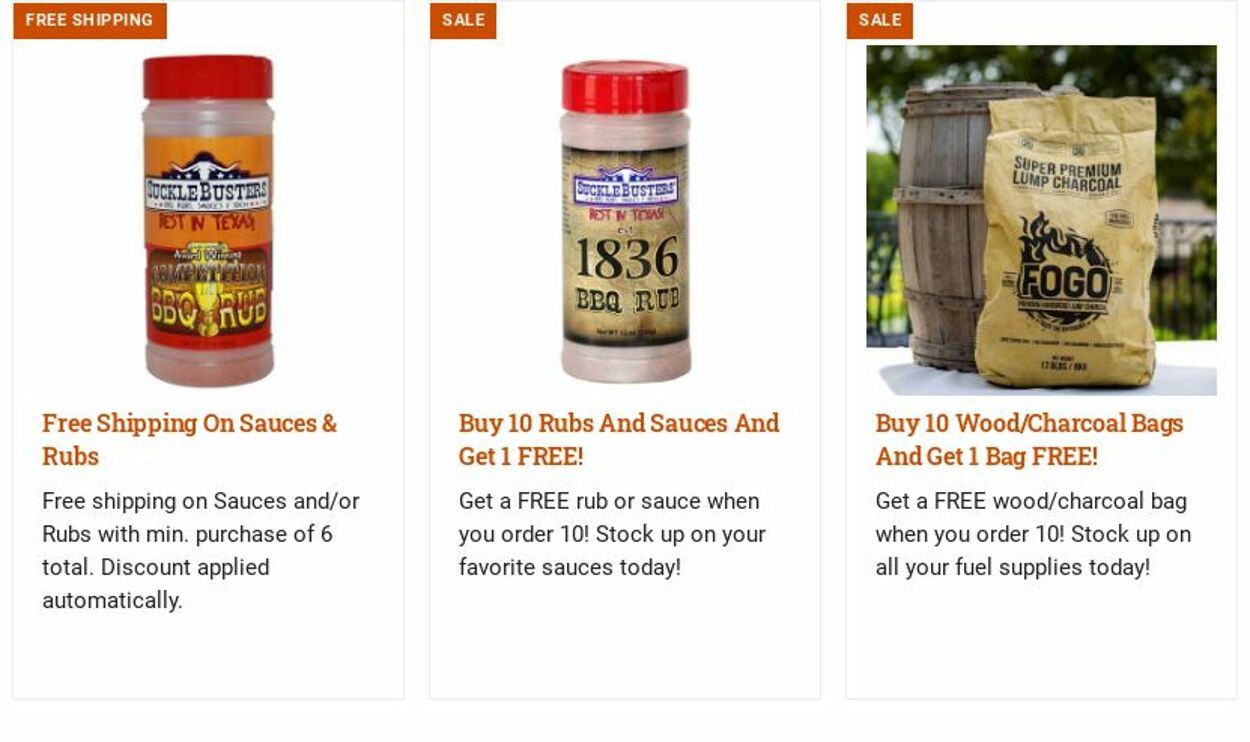This screenshot has height=742, width=1250.
Task: Click the FREE SHIPPING badge
Action: 90,20
